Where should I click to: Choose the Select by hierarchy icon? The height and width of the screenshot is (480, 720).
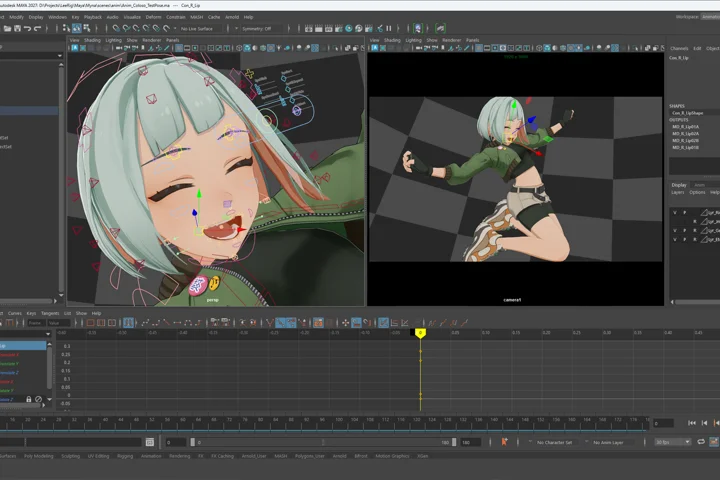[66, 28]
